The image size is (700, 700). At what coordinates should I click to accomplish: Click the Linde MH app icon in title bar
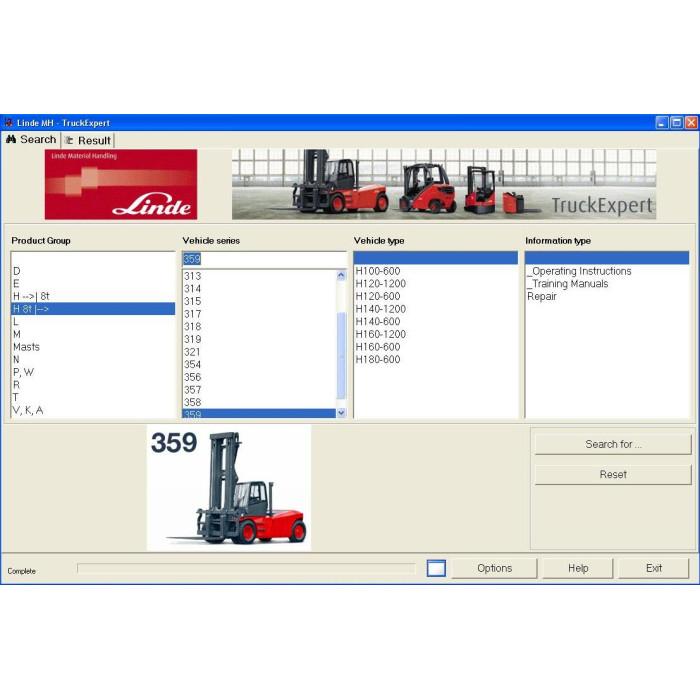8,123
